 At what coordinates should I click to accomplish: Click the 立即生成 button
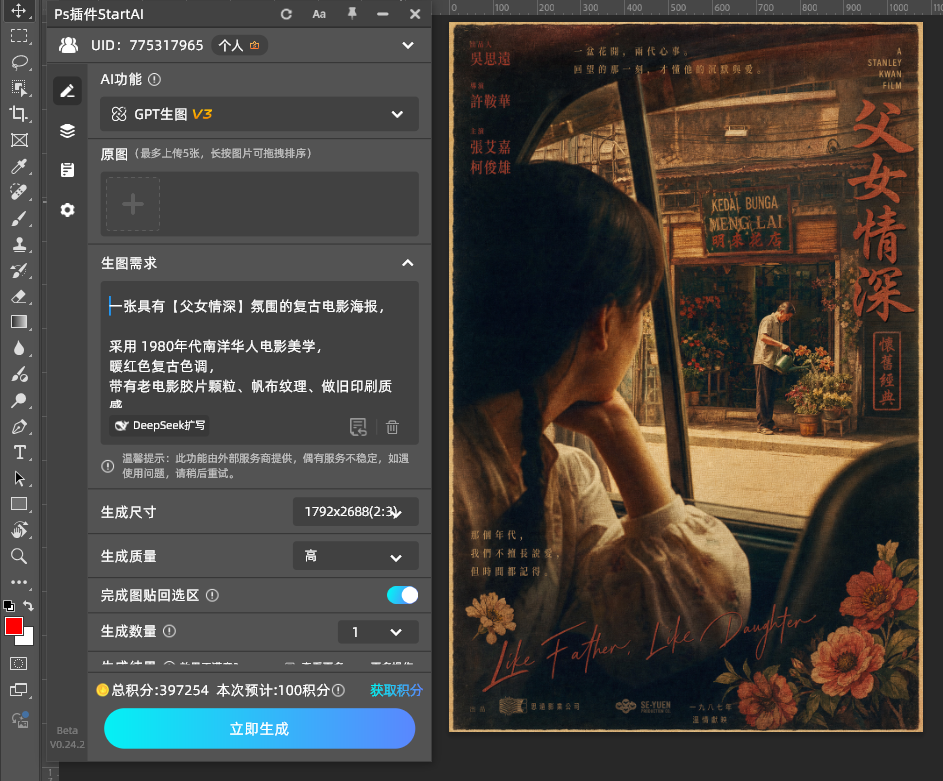259,729
